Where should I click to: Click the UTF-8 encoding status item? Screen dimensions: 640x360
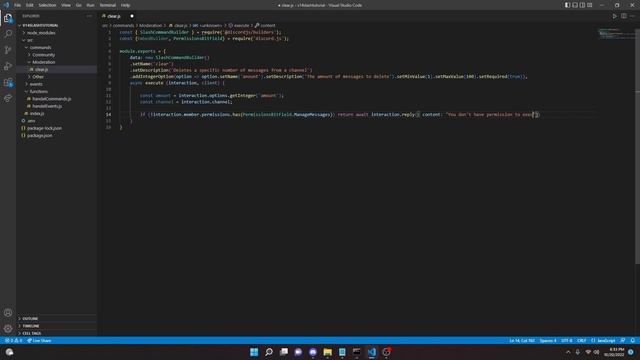pos(567,340)
